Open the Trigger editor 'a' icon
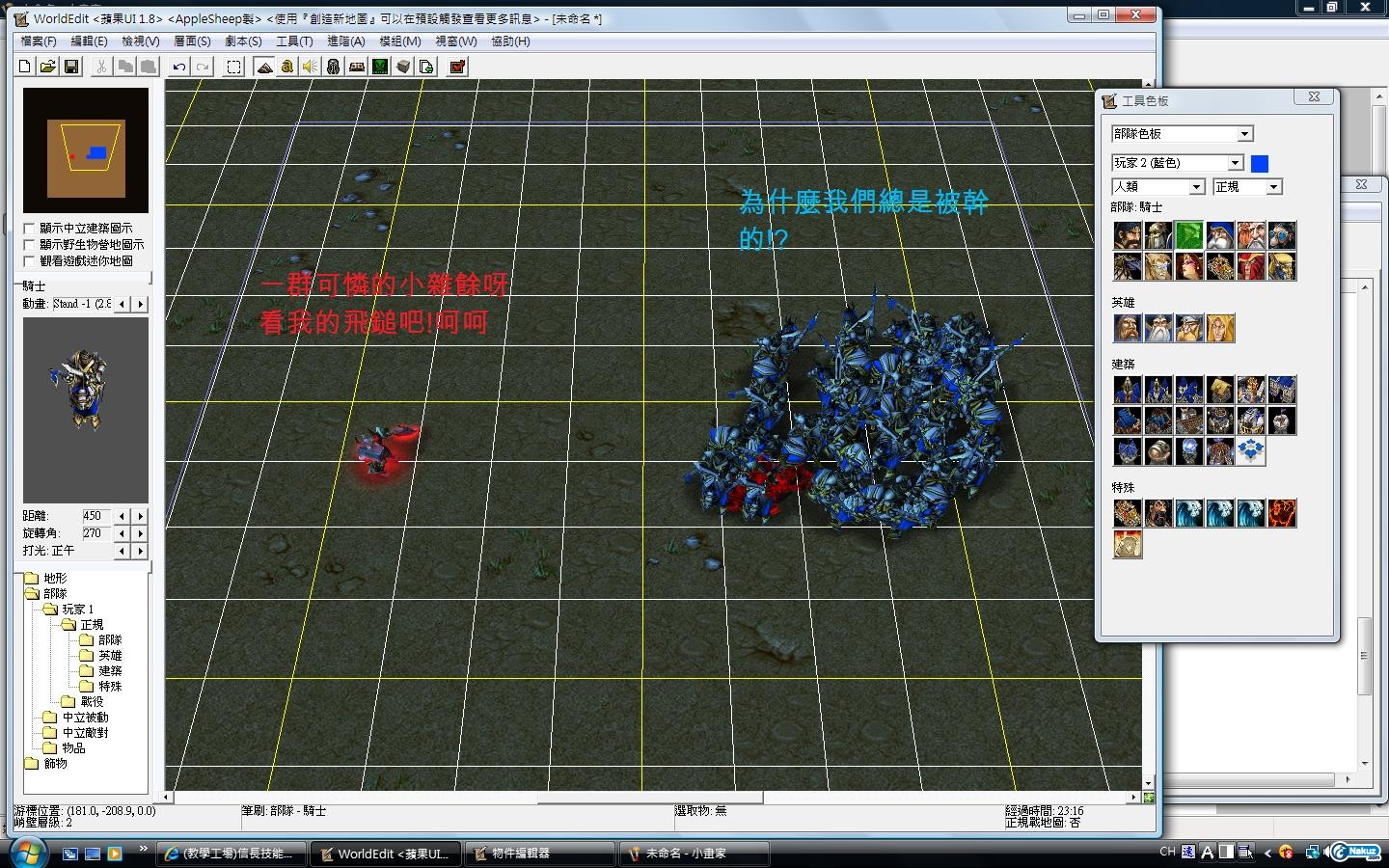This screenshot has width=1389, height=868. tap(287, 67)
